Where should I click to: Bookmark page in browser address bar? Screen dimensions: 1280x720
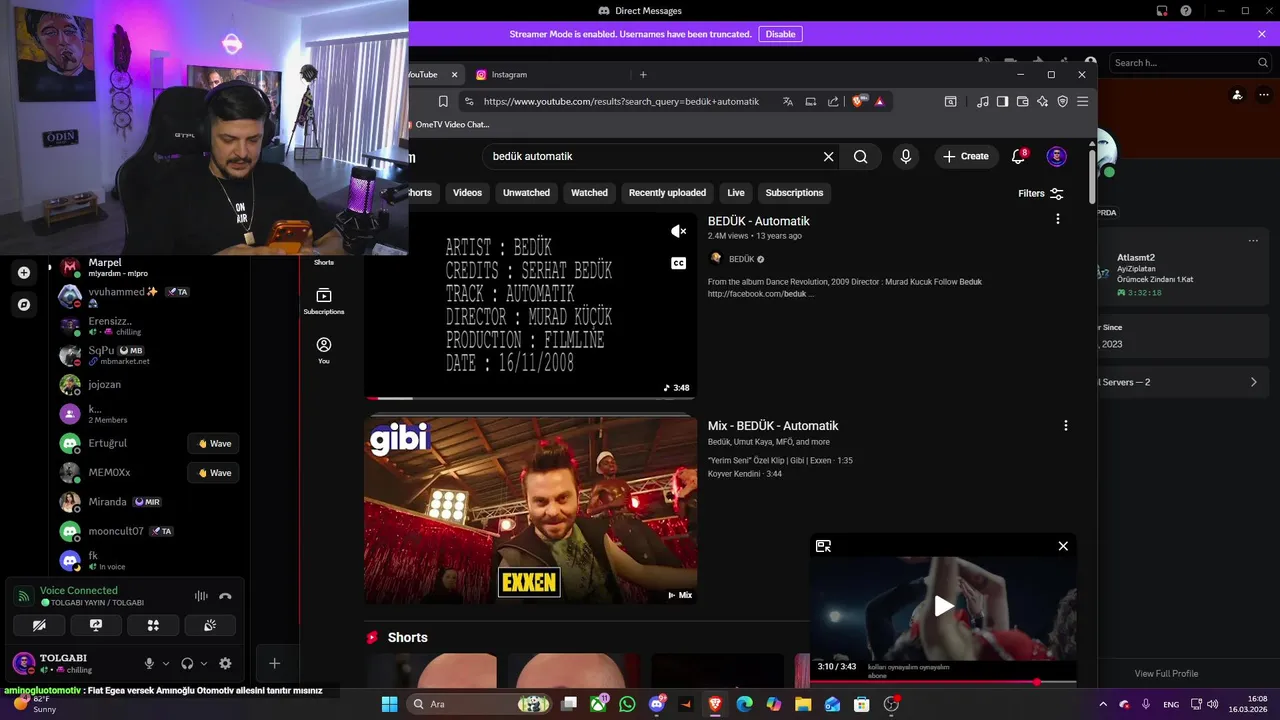443,101
